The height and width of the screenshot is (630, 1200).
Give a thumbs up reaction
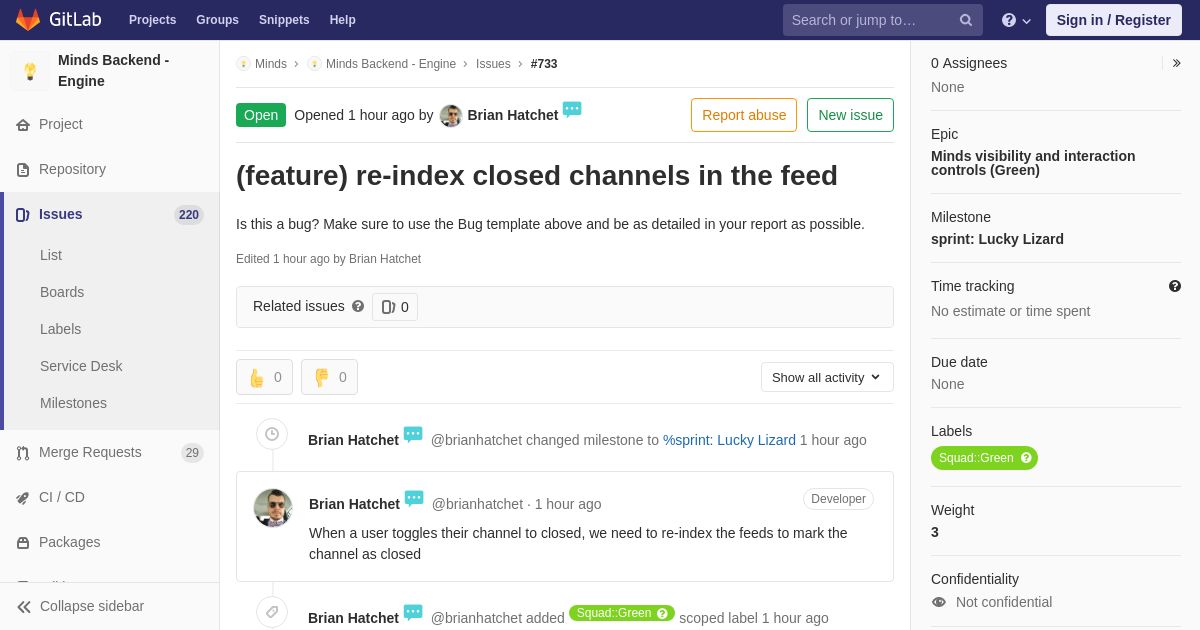[x=264, y=377]
